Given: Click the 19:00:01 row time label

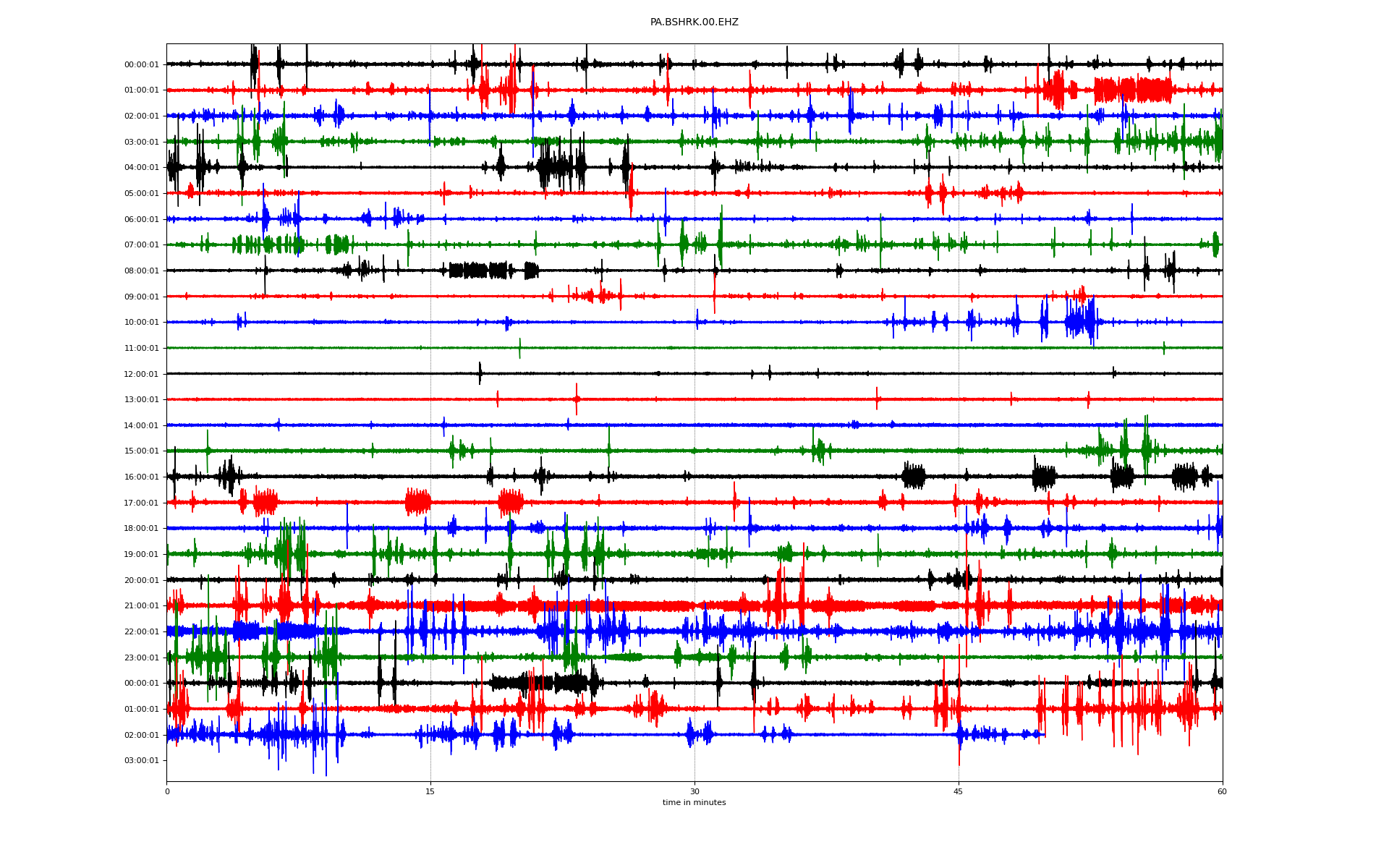Looking at the screenshot, I should tap(141, 555).
